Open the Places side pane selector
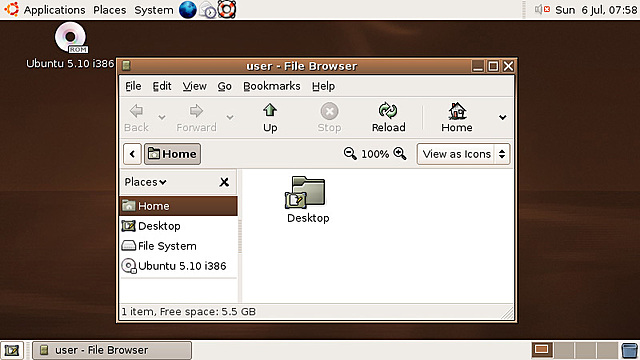The height and width of the screenshot is (360, 640). pyautogui.click(x=145, y=182)
